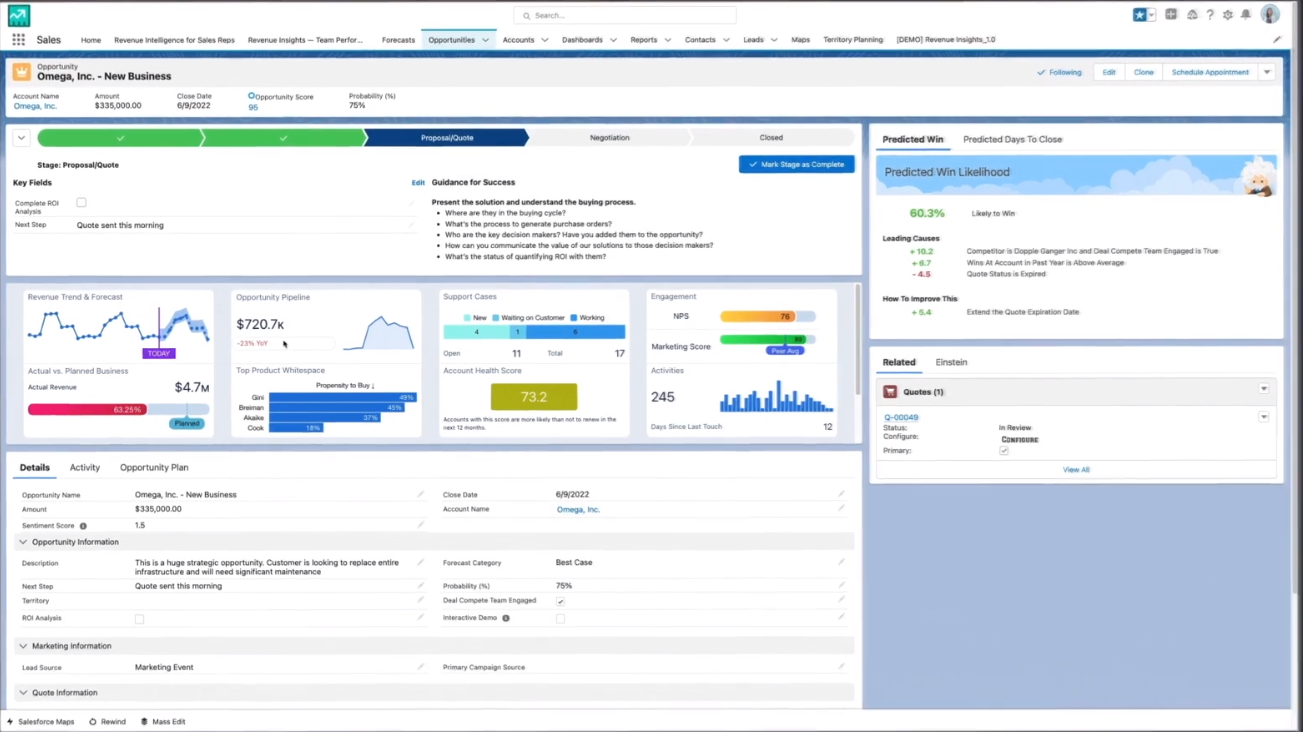The image size is (1303, 732).
Task: Edit Lead Source with its pencil icon
Action: coord(421,667)
